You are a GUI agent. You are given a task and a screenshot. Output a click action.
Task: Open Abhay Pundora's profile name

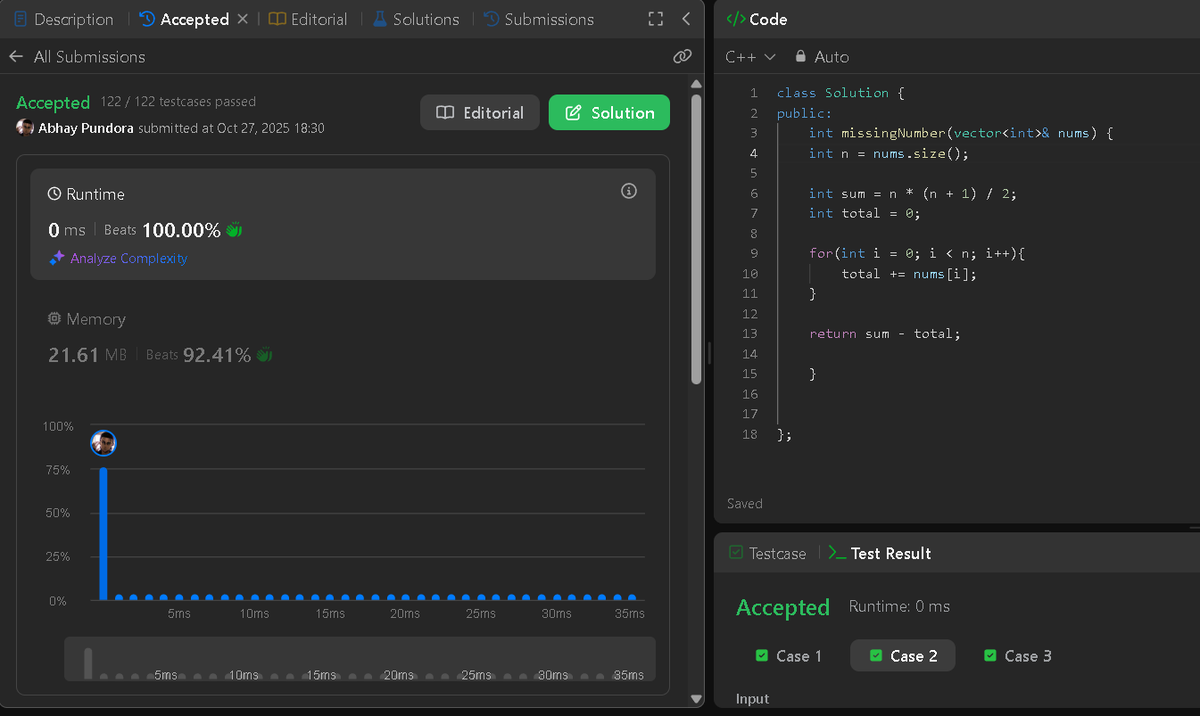point(86,128)
